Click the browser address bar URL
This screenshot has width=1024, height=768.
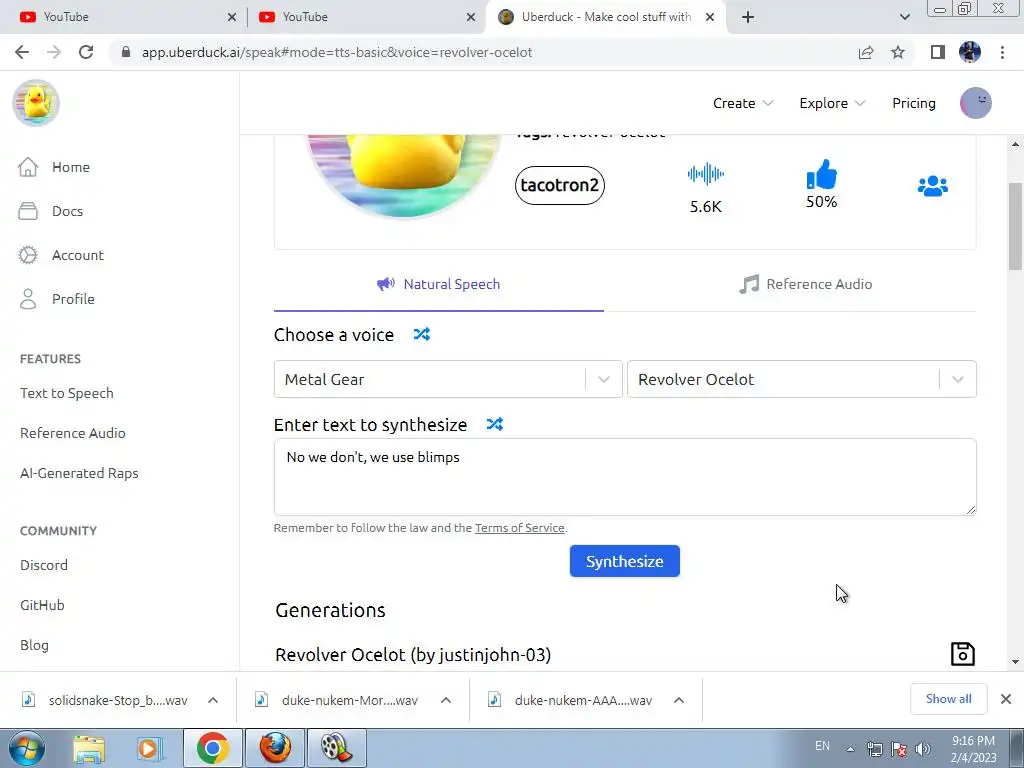click(337, 52)
